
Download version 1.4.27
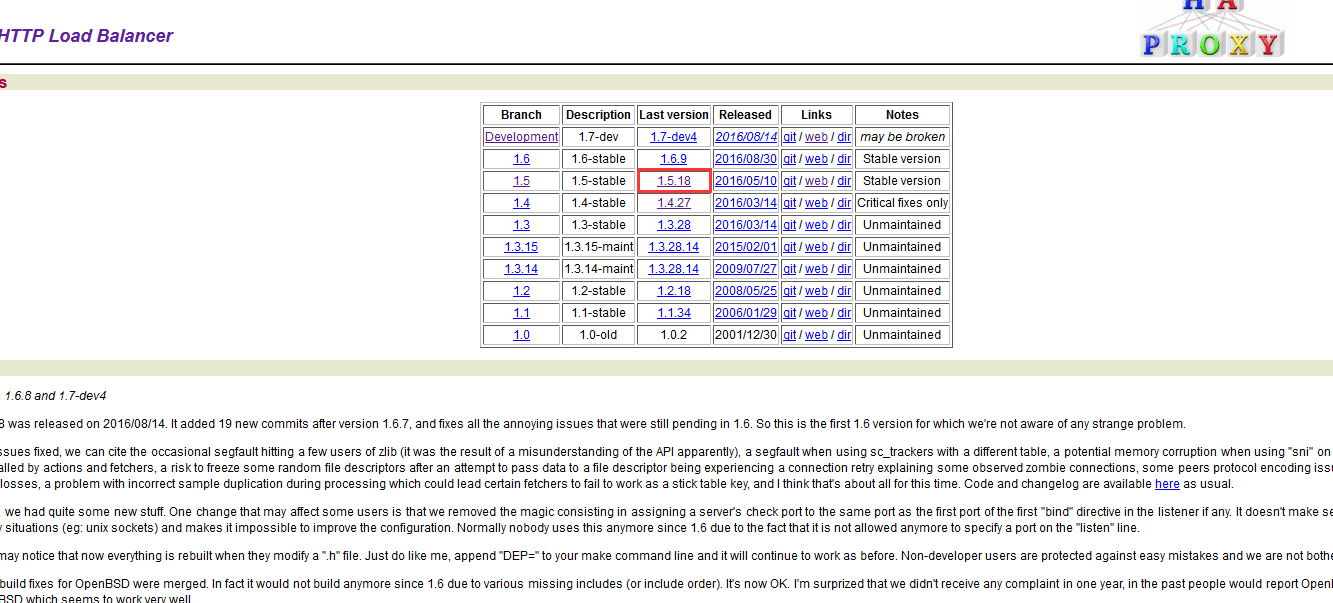[x=674, y=203]
